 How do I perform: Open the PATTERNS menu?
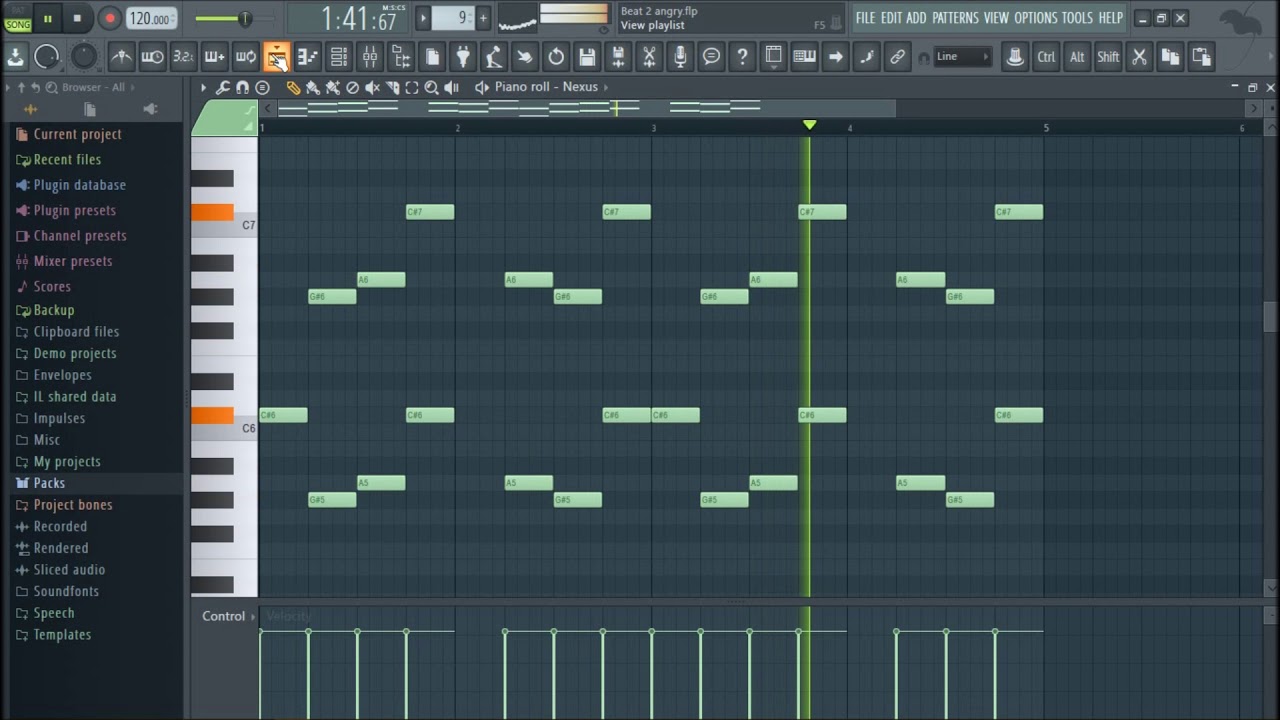tap(955, 18)
